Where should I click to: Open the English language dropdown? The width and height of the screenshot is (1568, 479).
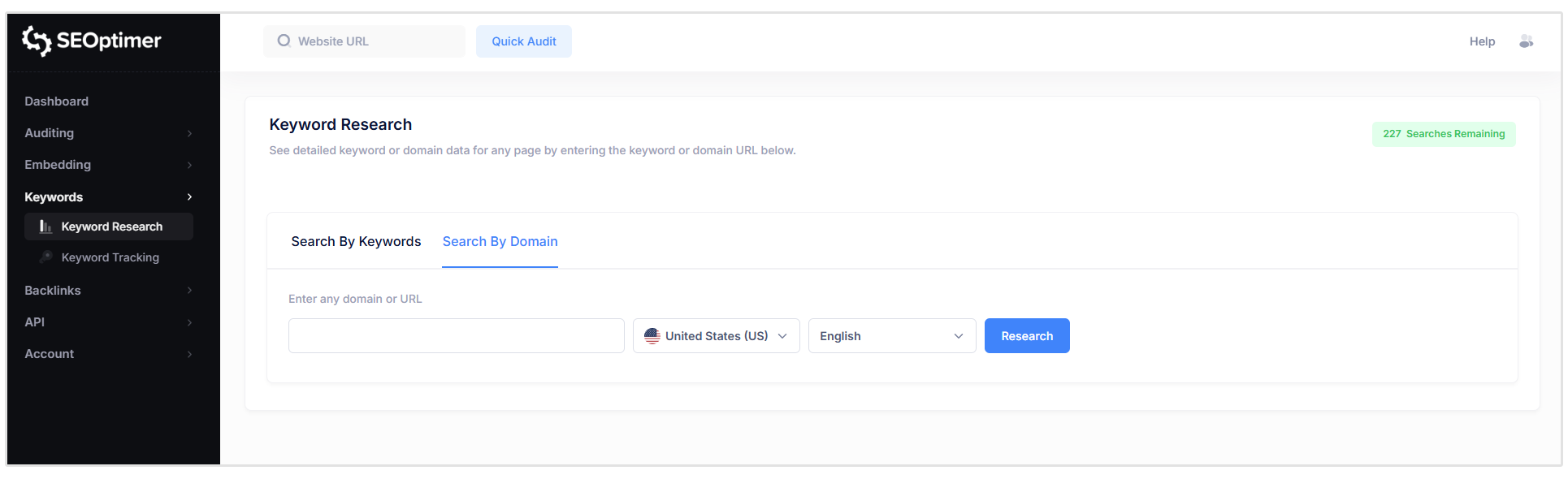click(x=891, y=335)
